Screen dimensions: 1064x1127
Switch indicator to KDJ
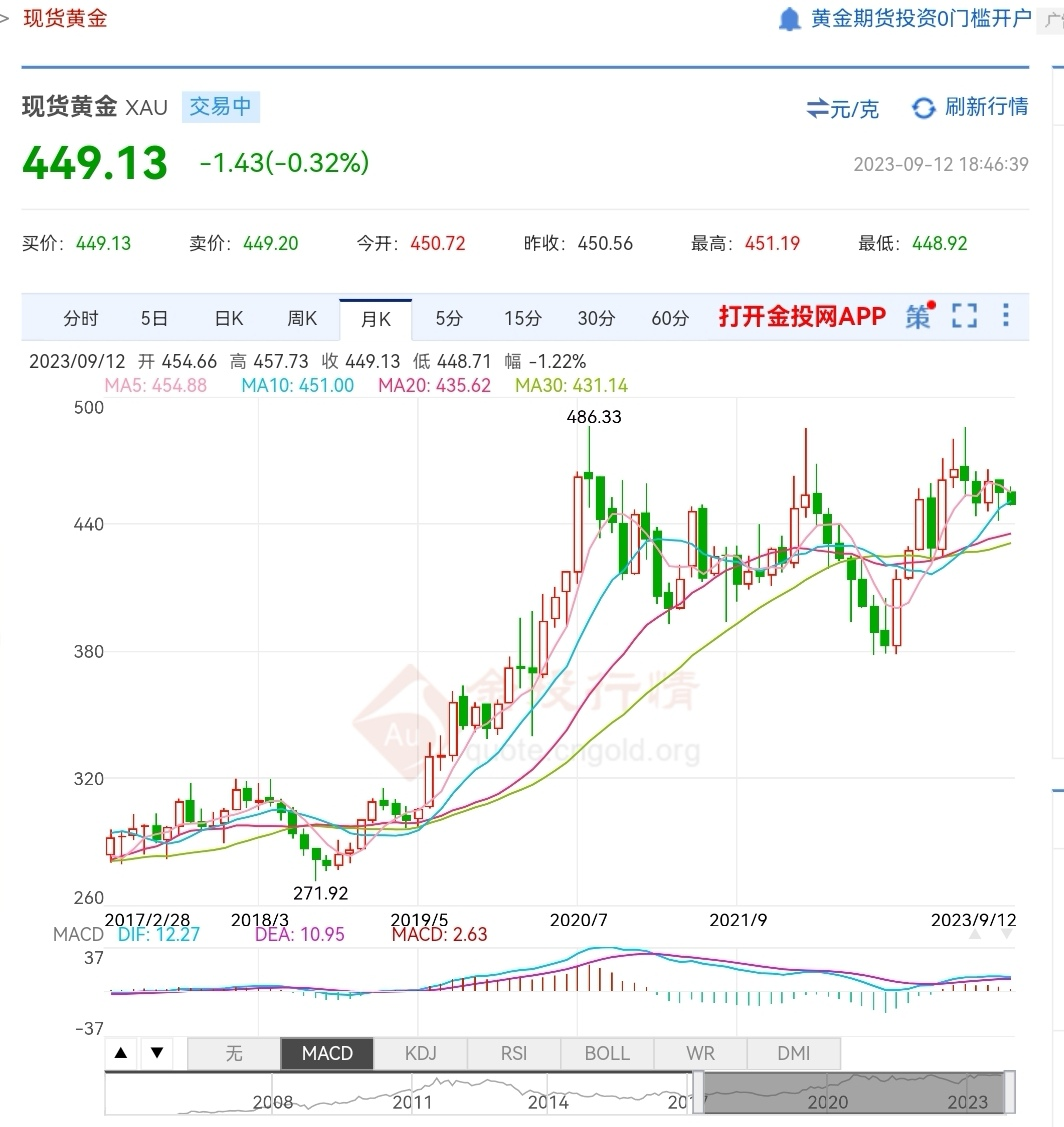pyautogui.click(x=420, y=1053)
